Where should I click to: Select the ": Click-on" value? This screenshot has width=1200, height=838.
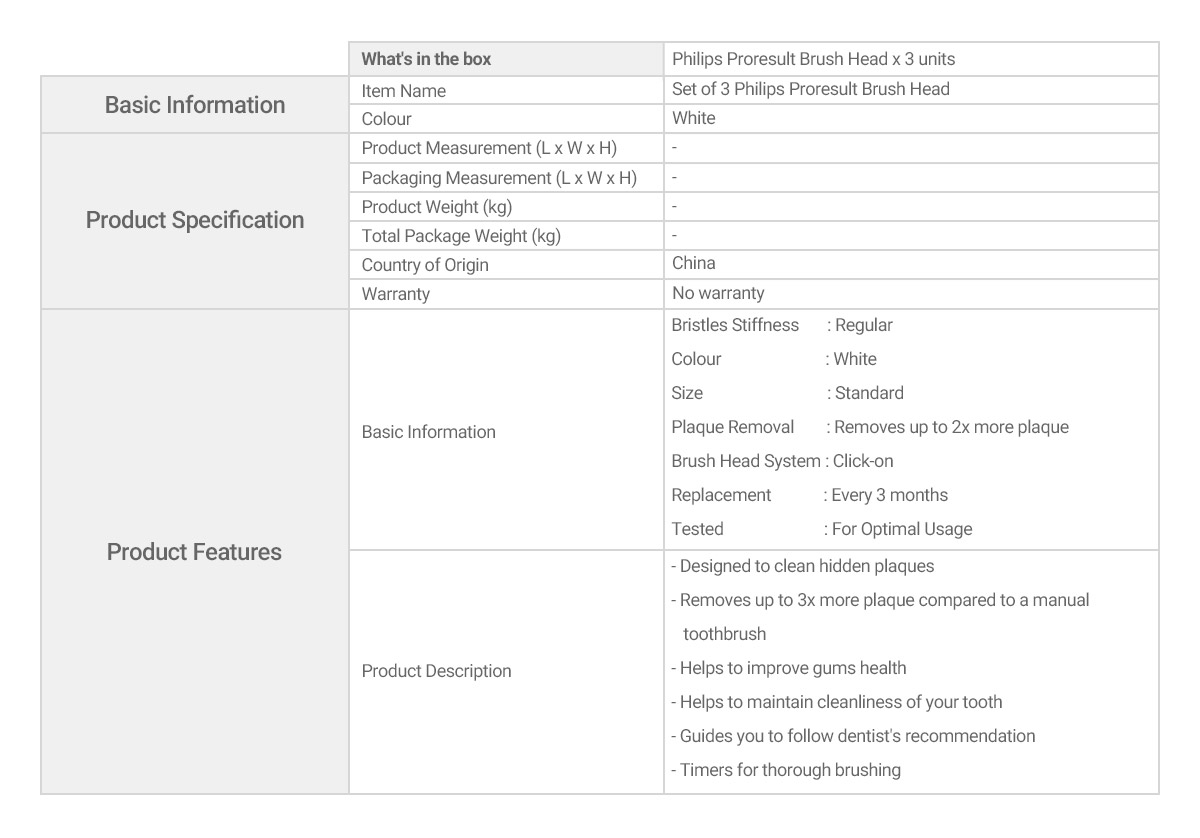click(859, 461)
